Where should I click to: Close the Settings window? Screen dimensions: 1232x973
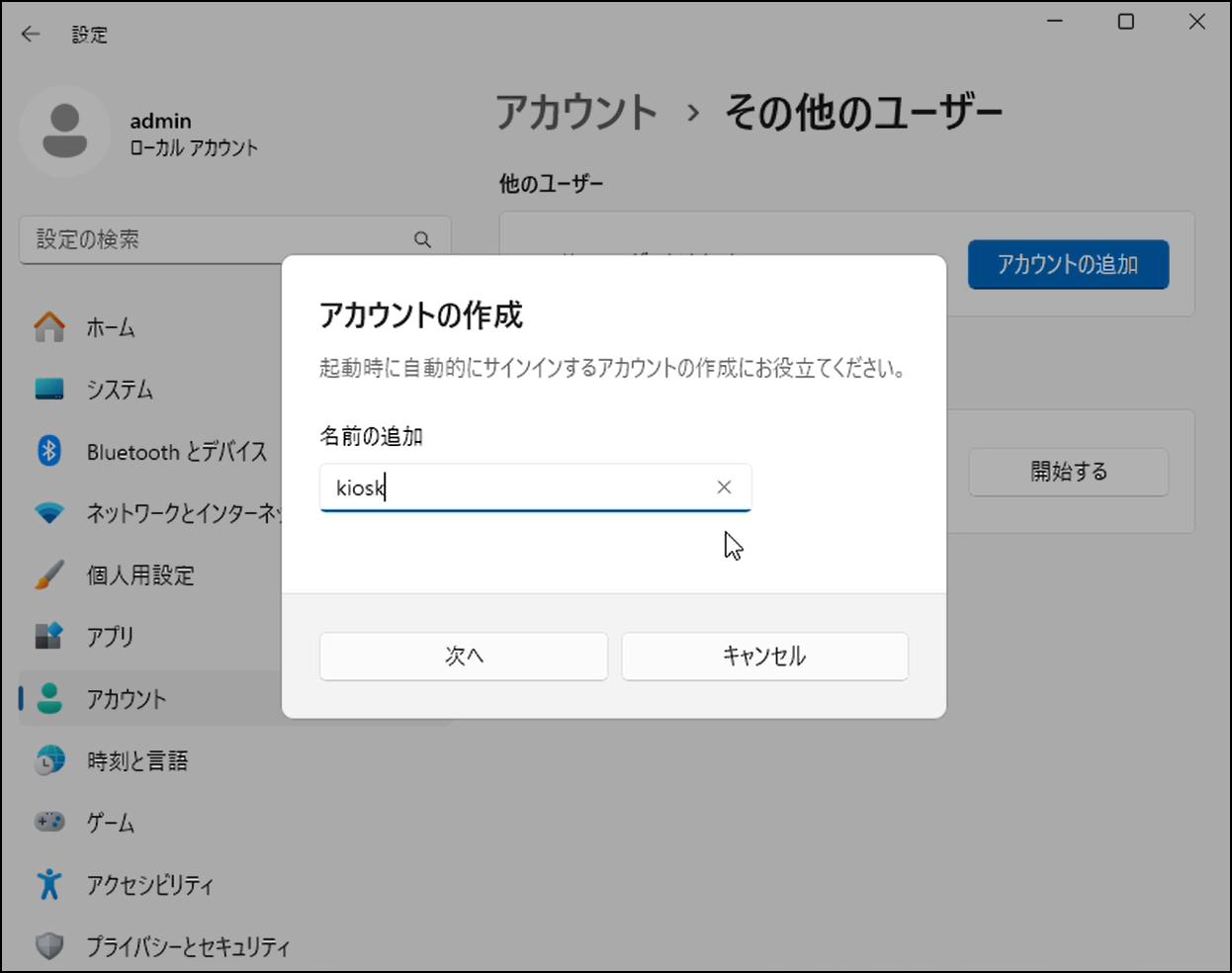coord(1196,21)
